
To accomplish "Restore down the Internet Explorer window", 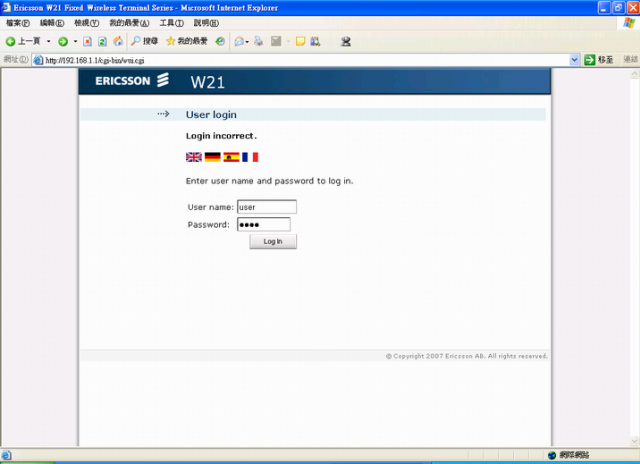I will pos(619,7).
